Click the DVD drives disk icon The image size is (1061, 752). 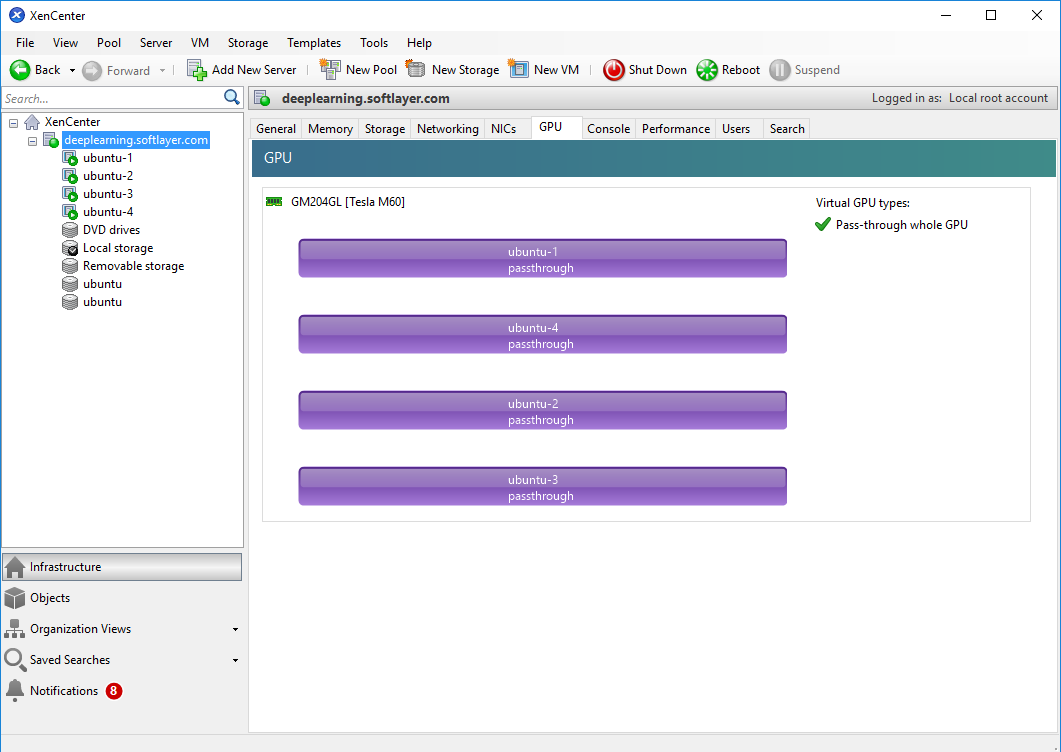(x=70, y=230)
